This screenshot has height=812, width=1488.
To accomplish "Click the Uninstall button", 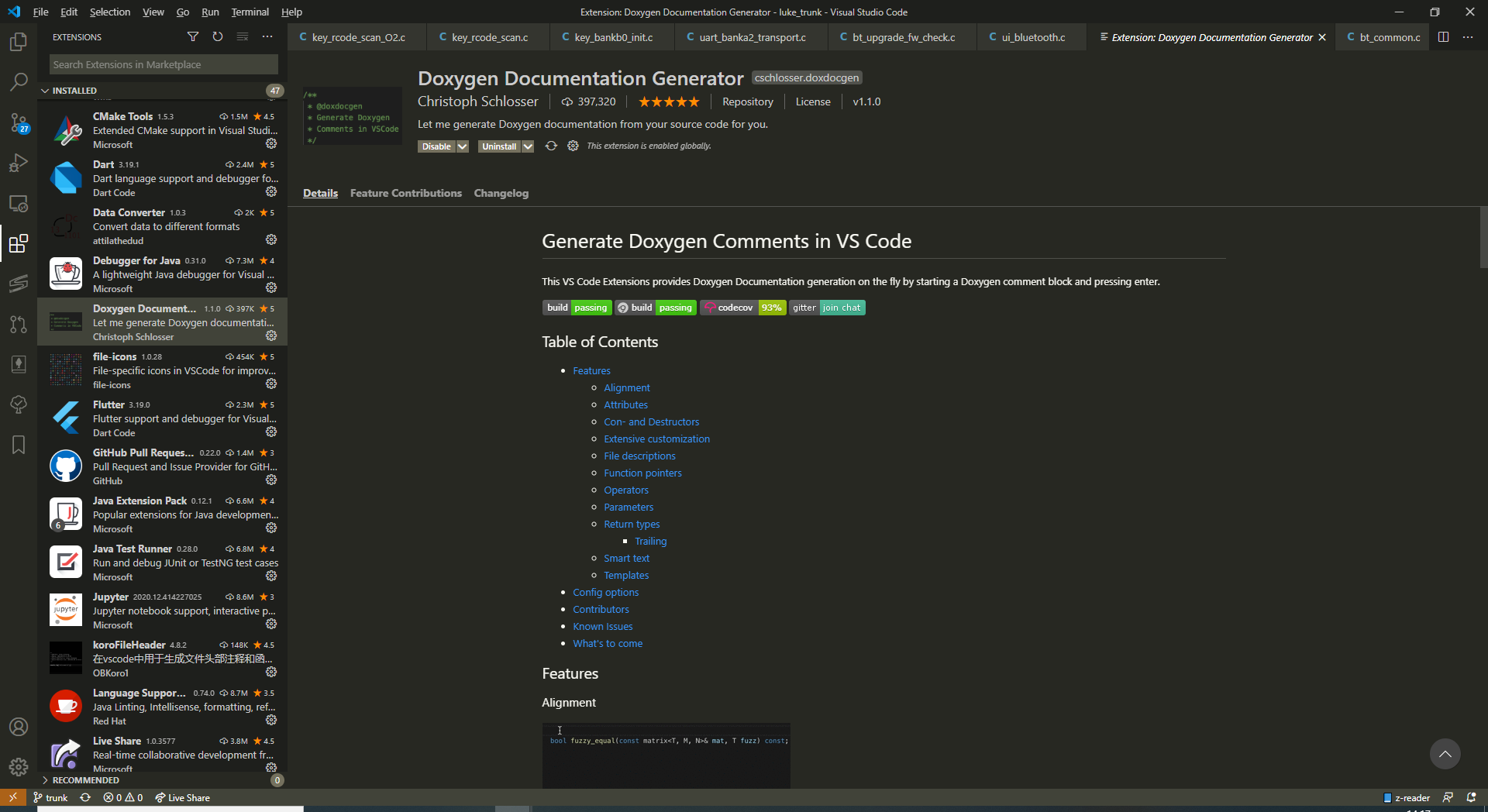I will pos(499,146).
